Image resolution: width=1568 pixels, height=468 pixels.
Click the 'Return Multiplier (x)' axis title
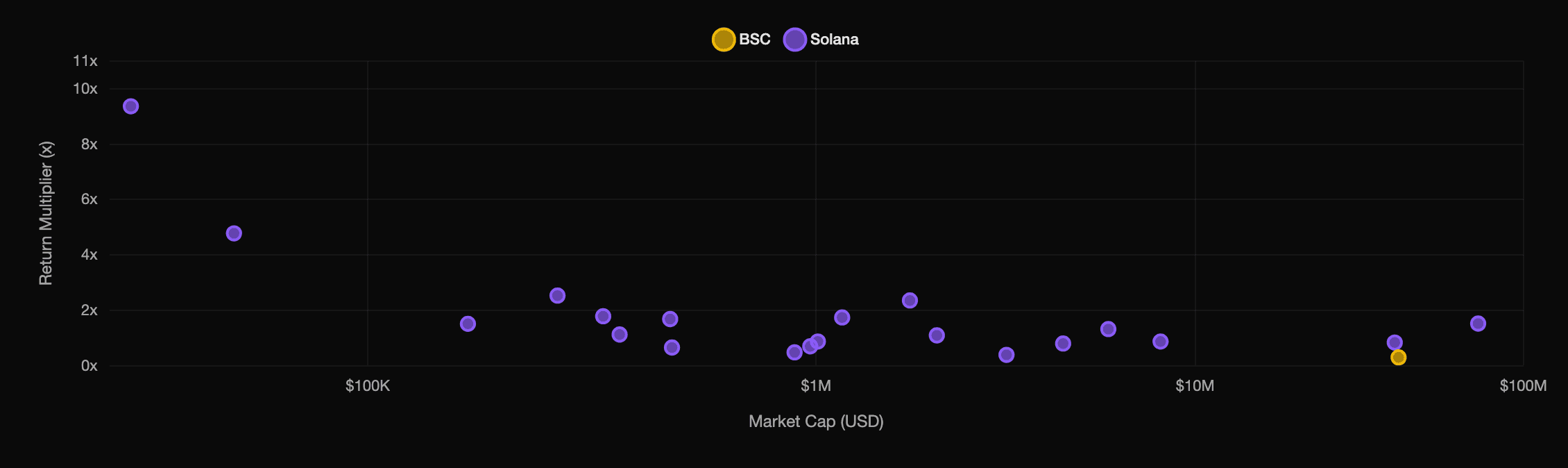(x=46, y=213)
